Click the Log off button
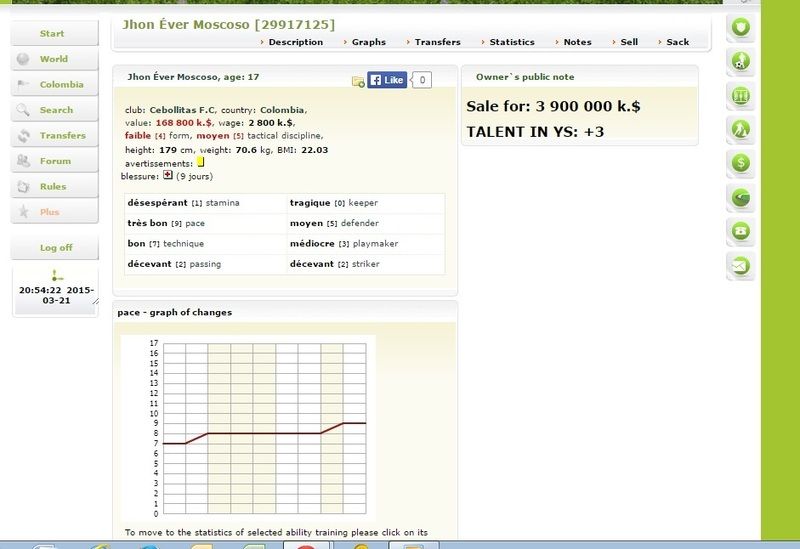 coord(55,248)
